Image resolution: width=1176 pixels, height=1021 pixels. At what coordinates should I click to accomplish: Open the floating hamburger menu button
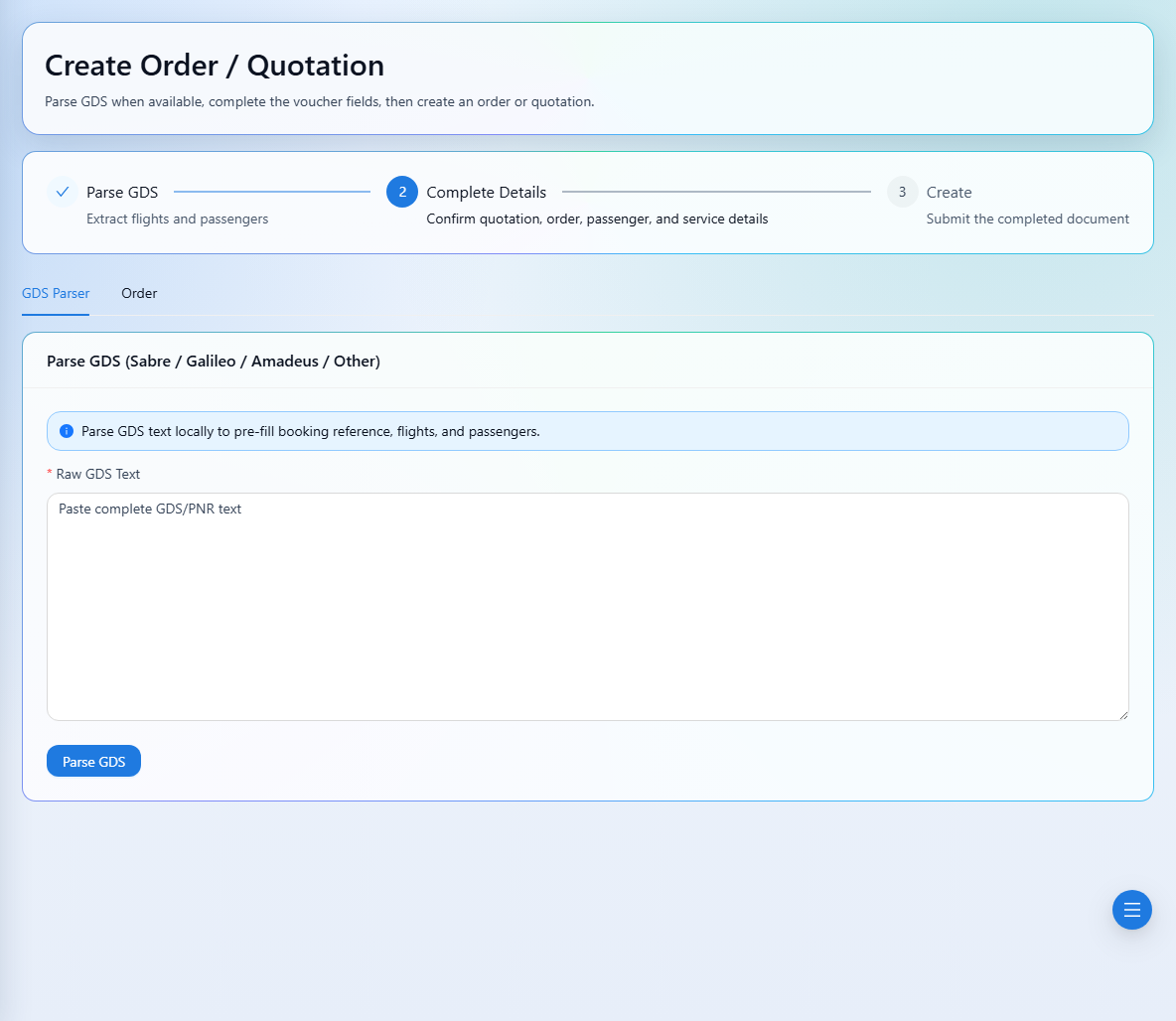tap(1131, 910)
